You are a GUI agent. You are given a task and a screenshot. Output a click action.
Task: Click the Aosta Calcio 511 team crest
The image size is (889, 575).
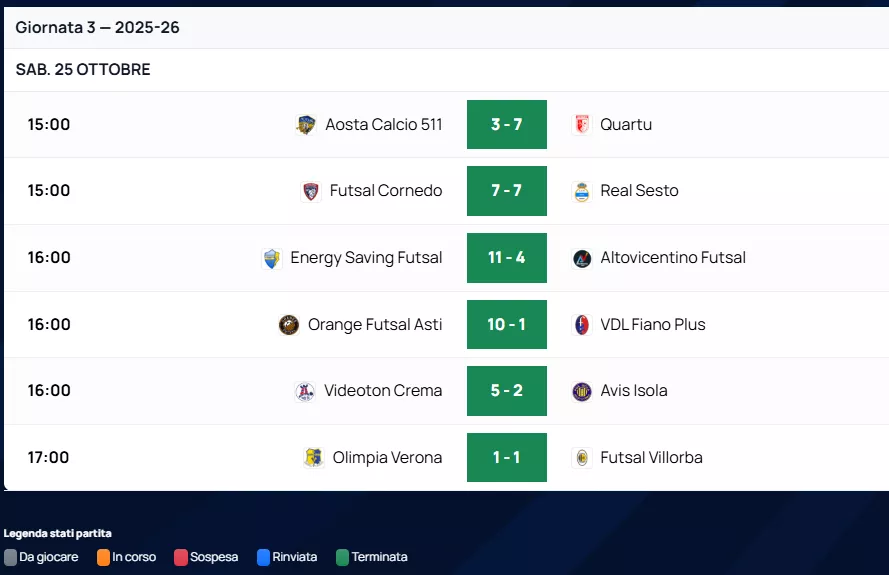click(x=306, y=125)
